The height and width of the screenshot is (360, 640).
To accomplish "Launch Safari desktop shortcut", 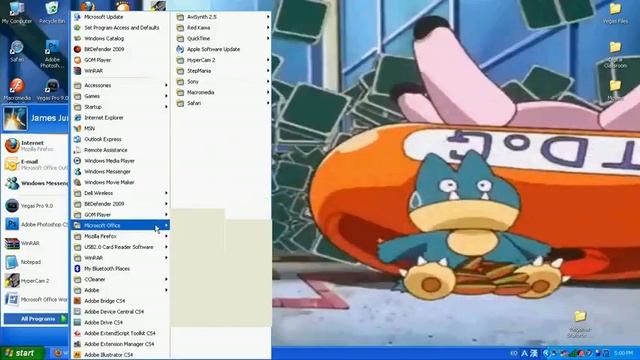I will click(x=17, y=51).
